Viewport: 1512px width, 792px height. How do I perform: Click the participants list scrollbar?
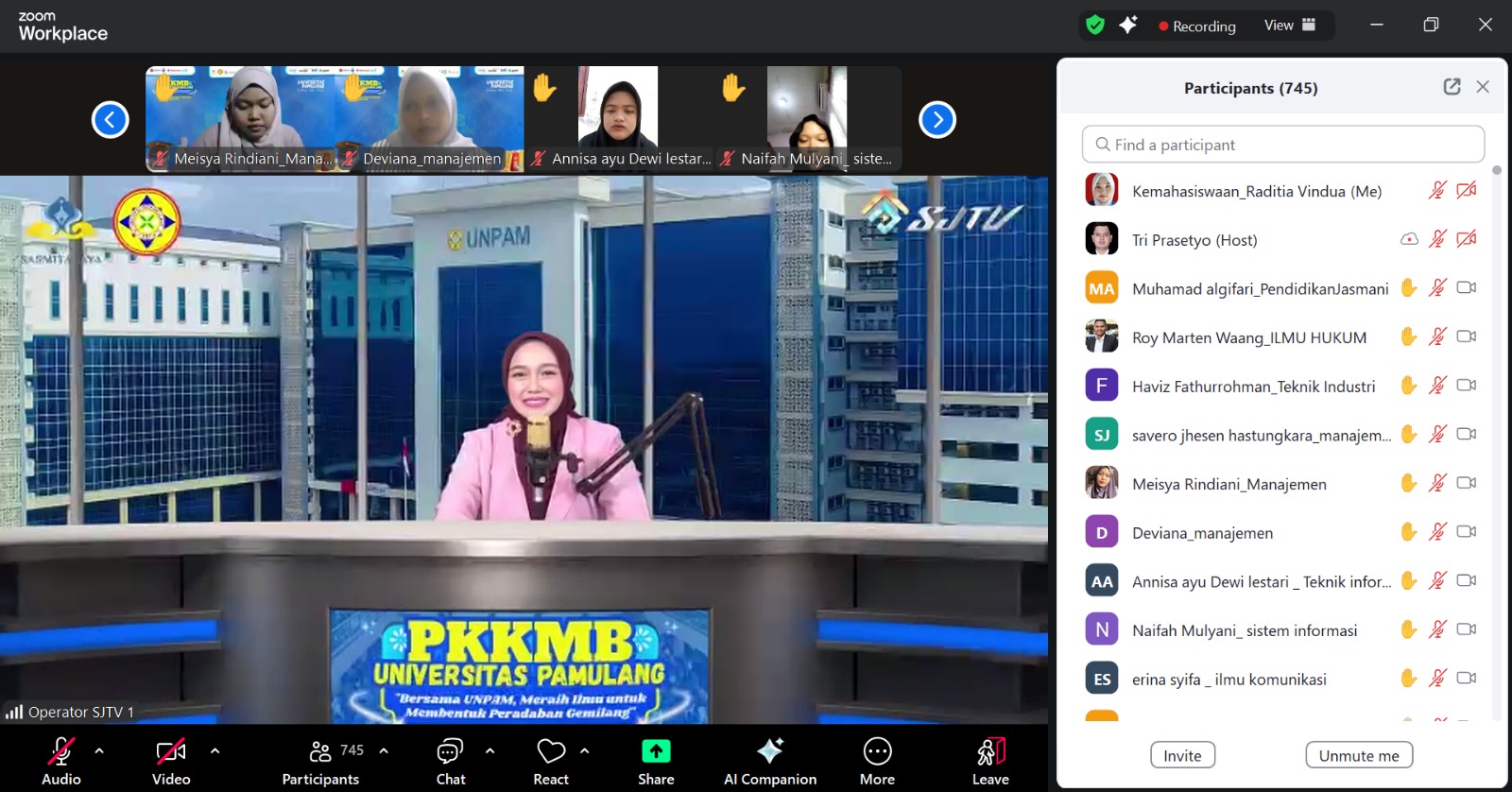point(1496,171)
